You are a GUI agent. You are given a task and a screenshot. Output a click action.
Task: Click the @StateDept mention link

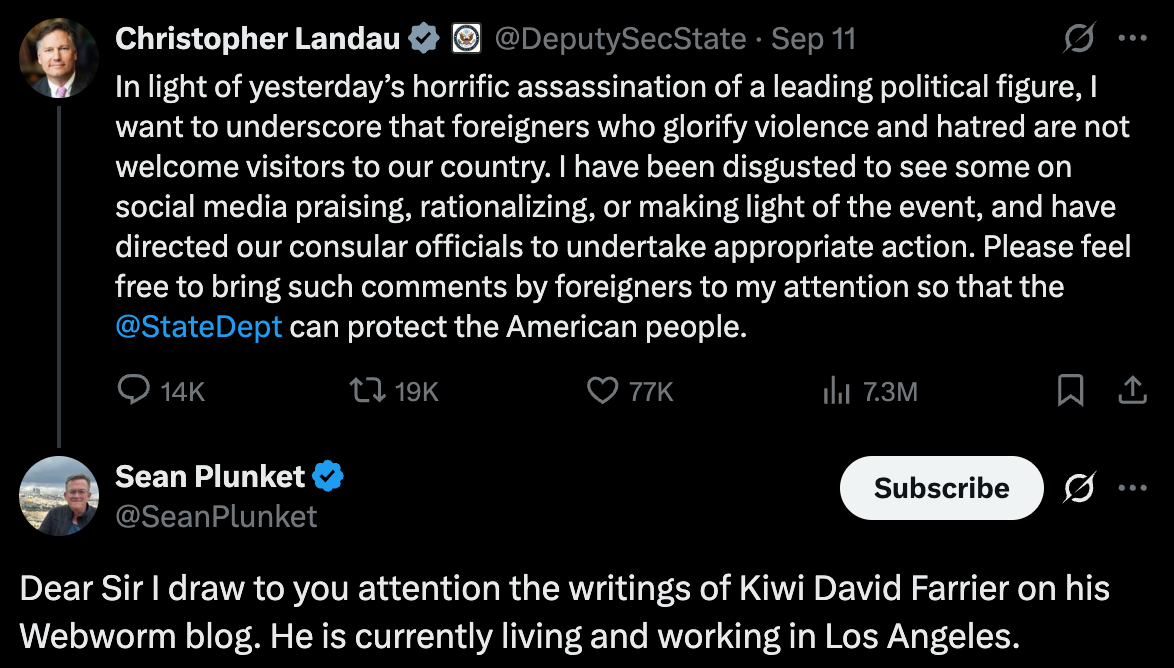point(199,326)
